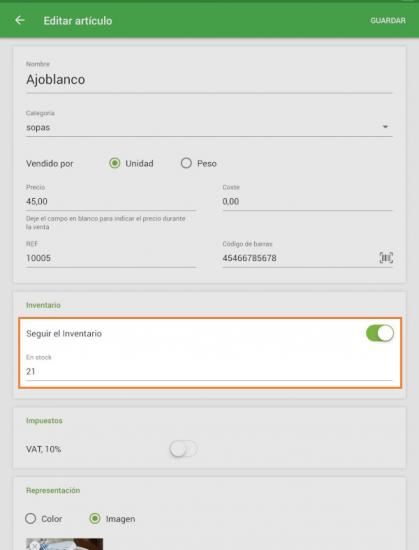This screenshot has height=550, width=419.
Task: Remove the image with the X icon
Action: 34,546
